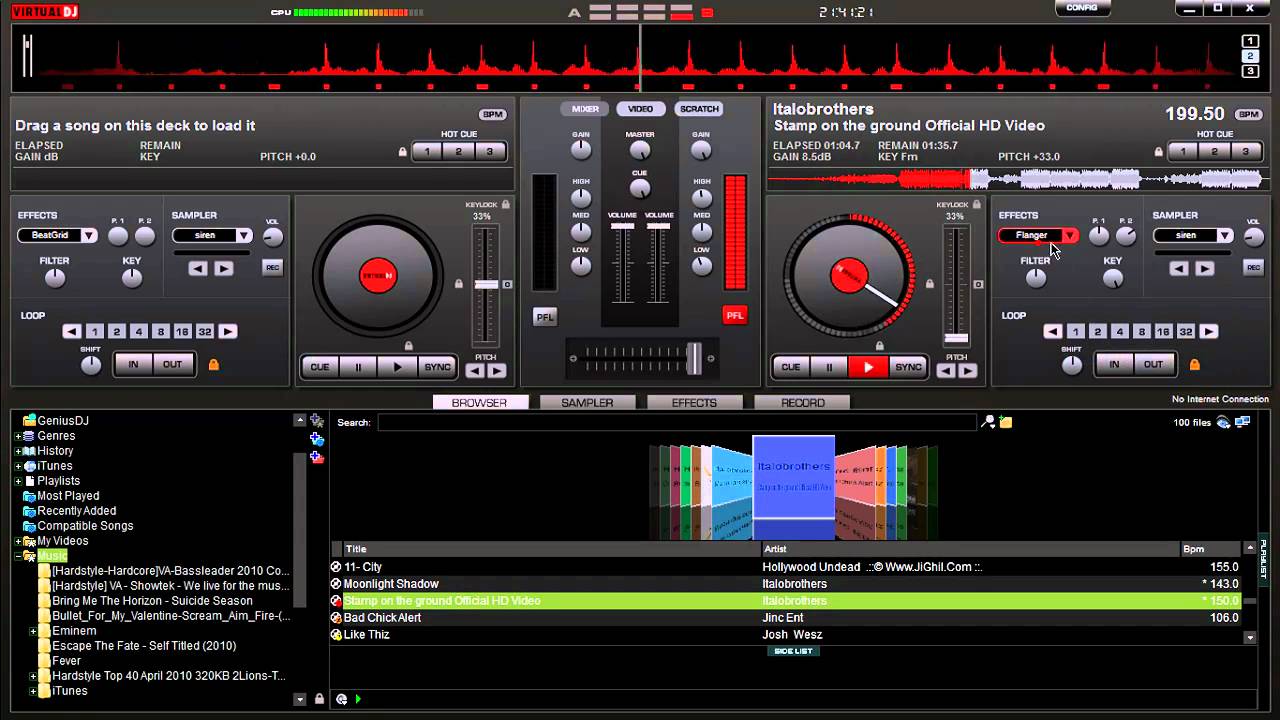Screen dimensions: 1280x720
Task: Switch to the RECORD tab
Action: [x=803, y=403]
